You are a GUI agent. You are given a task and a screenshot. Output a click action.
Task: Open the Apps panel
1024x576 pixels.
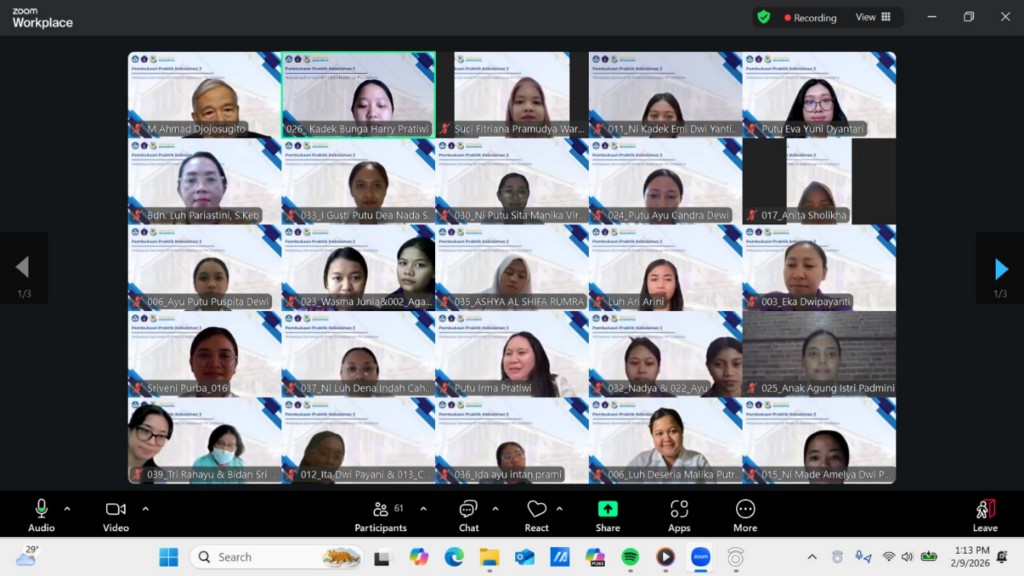[679, 514]
